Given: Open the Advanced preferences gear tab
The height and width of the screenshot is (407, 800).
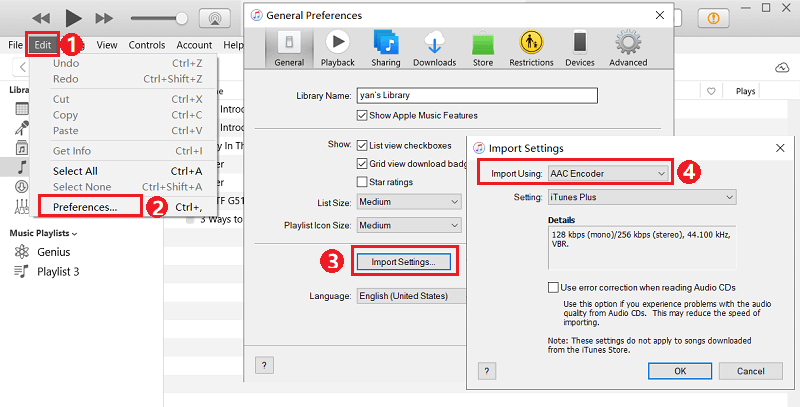Looking at the screenshot, I should click(x=628, y=48).
